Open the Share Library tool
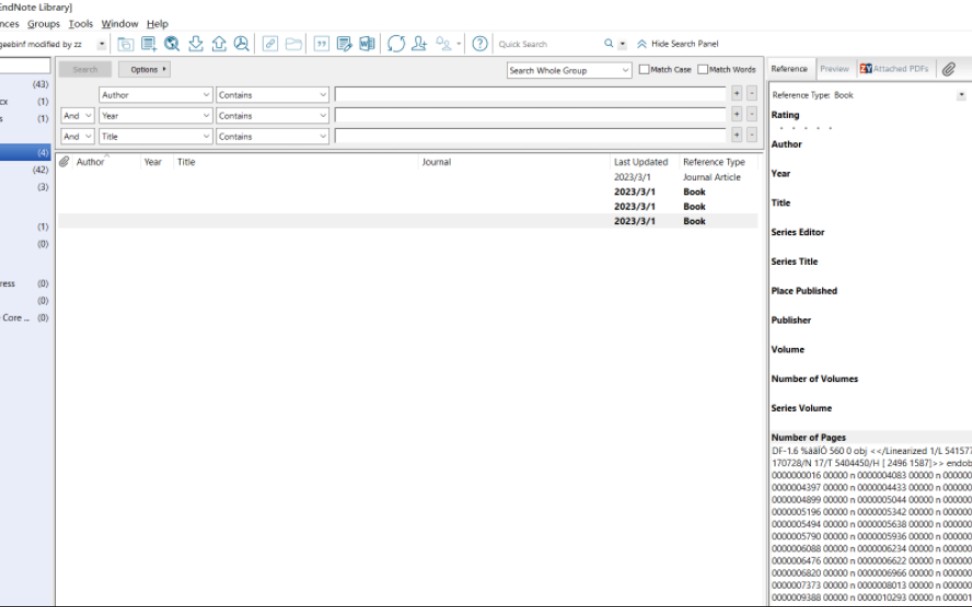Image resolution: width=972 pixels, height=607 pixels. (x=419, y=43)
